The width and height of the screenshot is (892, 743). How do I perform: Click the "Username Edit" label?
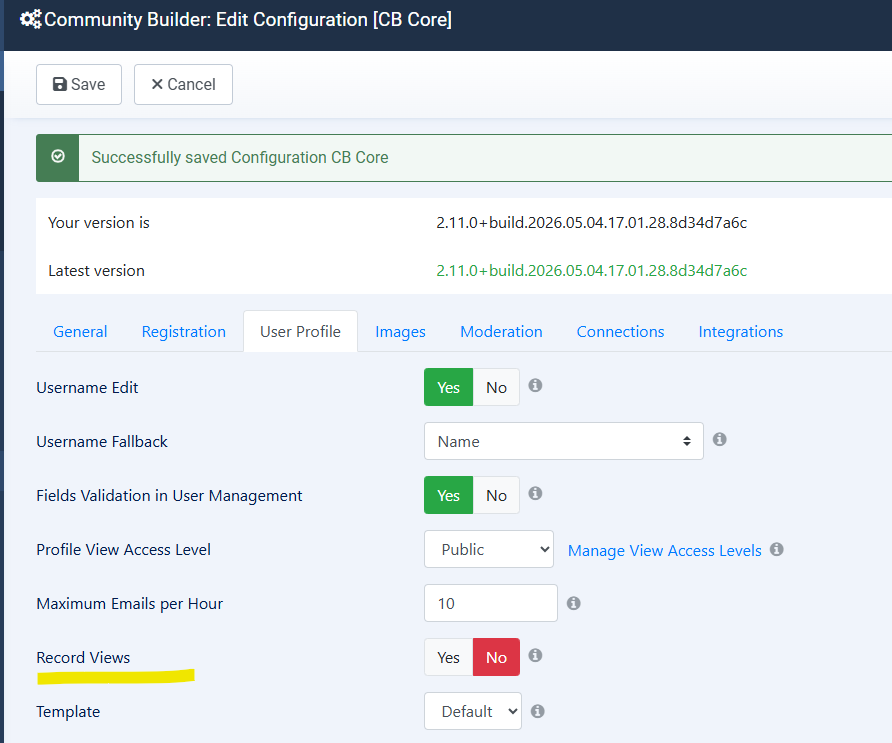pyautogui.click(x=87, y=387)
